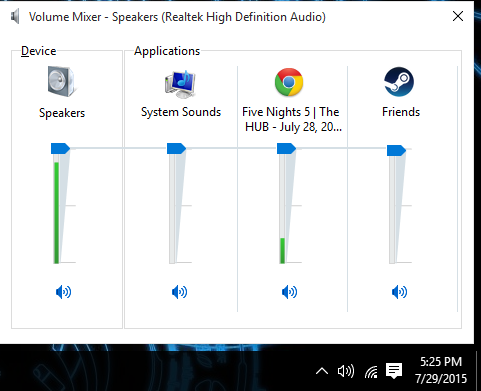
Task: Click the taskbar clock showing 5:25 PM
Action: [441, 370]
